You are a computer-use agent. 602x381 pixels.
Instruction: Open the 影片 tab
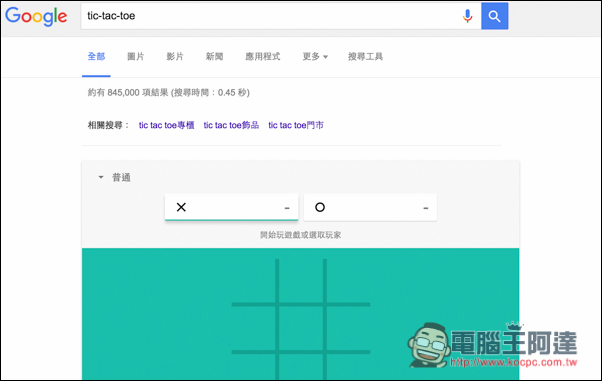click(x=175, y=56)
